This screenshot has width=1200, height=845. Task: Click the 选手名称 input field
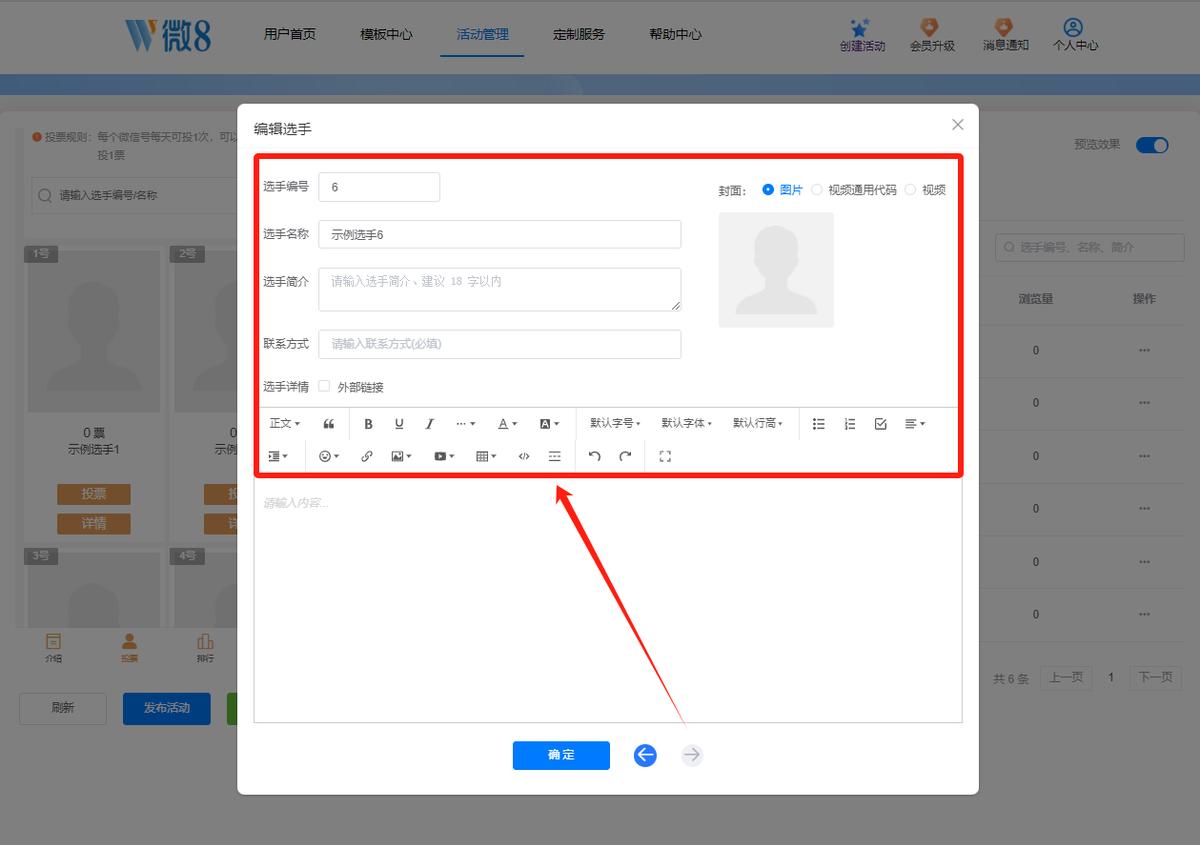[x=500, y=234]
